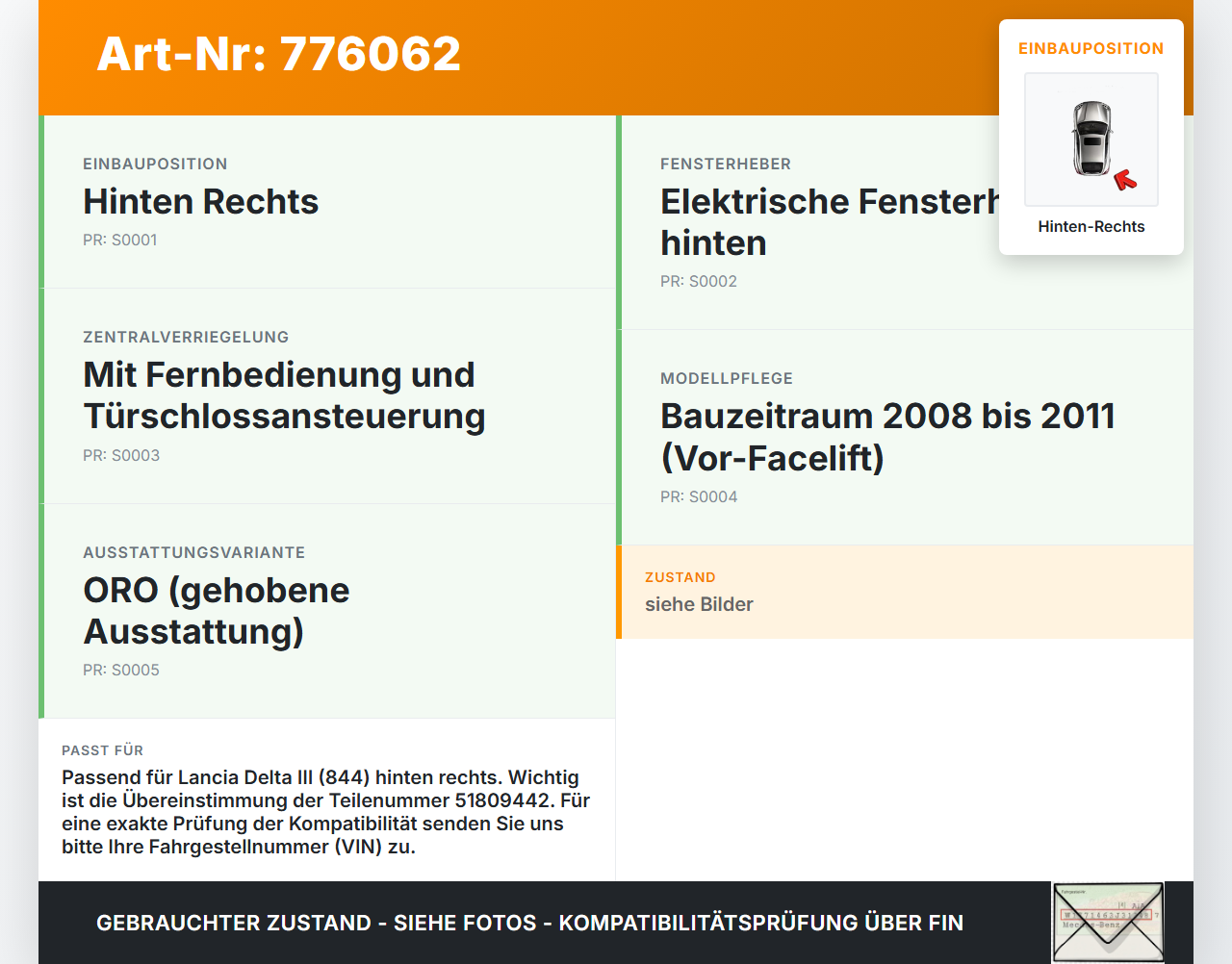Click the car position diagram image
This screenshot has height=964, width=1232.
1091,140
